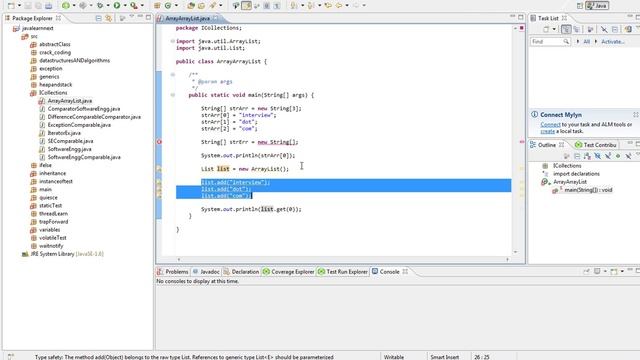Toggle Categorized presentation in Task List
This screenshot has height=360, width=640.
click(x=566, y=29)
